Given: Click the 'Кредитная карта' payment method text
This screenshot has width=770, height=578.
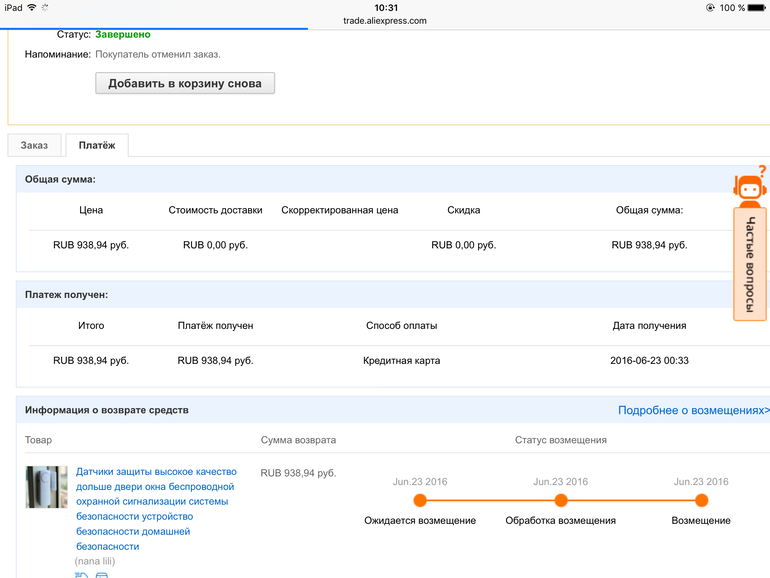Looking at the screenshot, I should [x=401, y=361].
